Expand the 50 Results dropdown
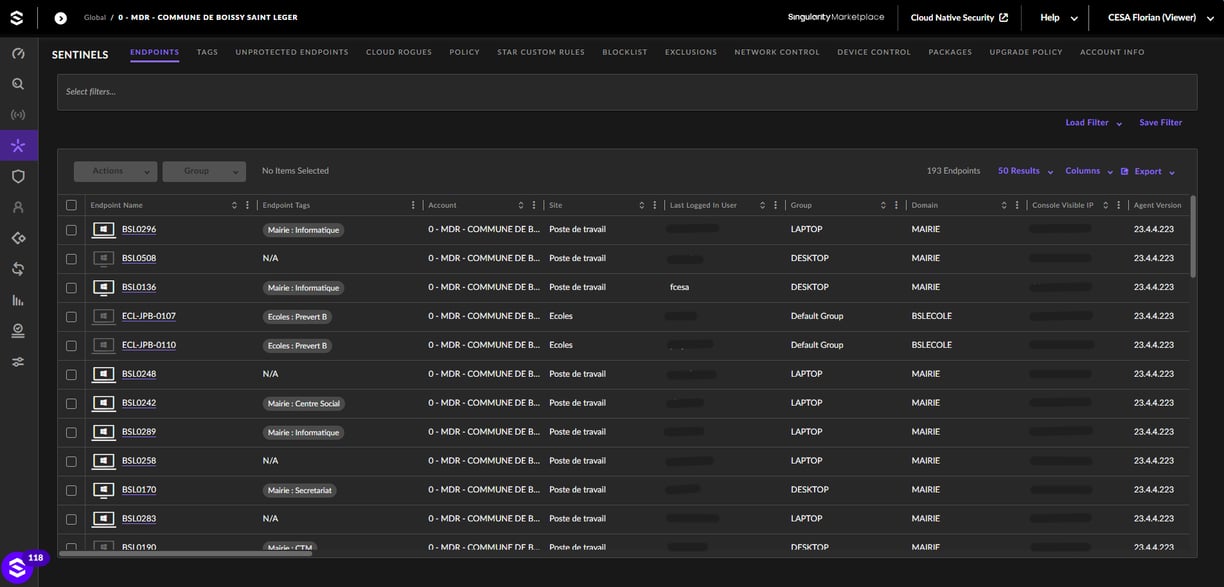This screenshot has width=1224, height=587. point(1025,171)
